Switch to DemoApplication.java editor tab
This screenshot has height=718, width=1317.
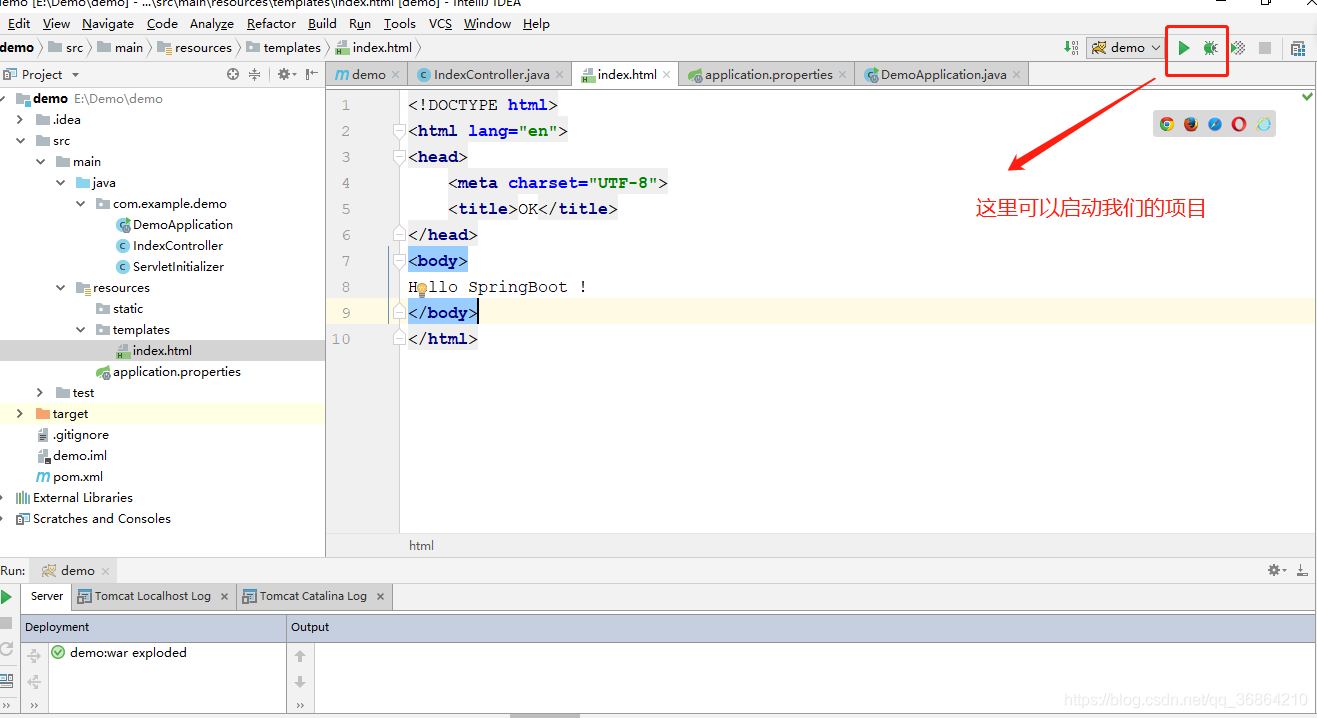pos(943,74)
